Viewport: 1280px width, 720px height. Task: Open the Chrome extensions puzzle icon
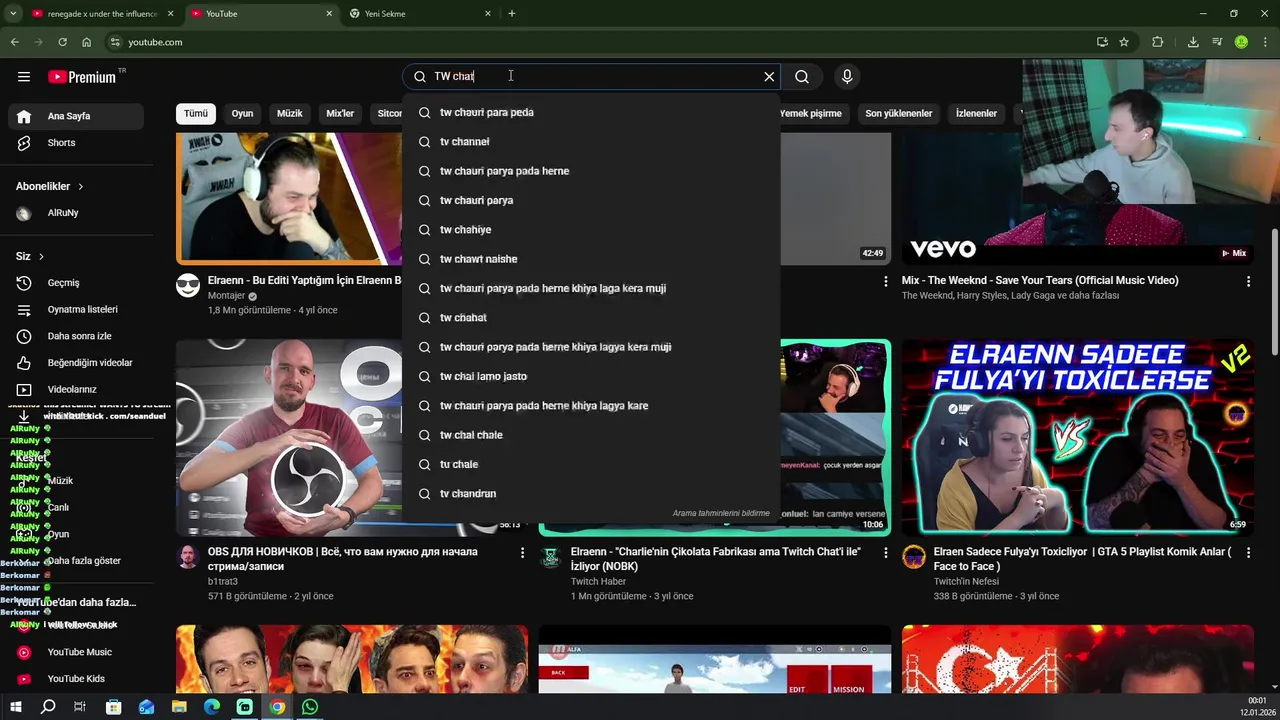tap(1158, 42)
